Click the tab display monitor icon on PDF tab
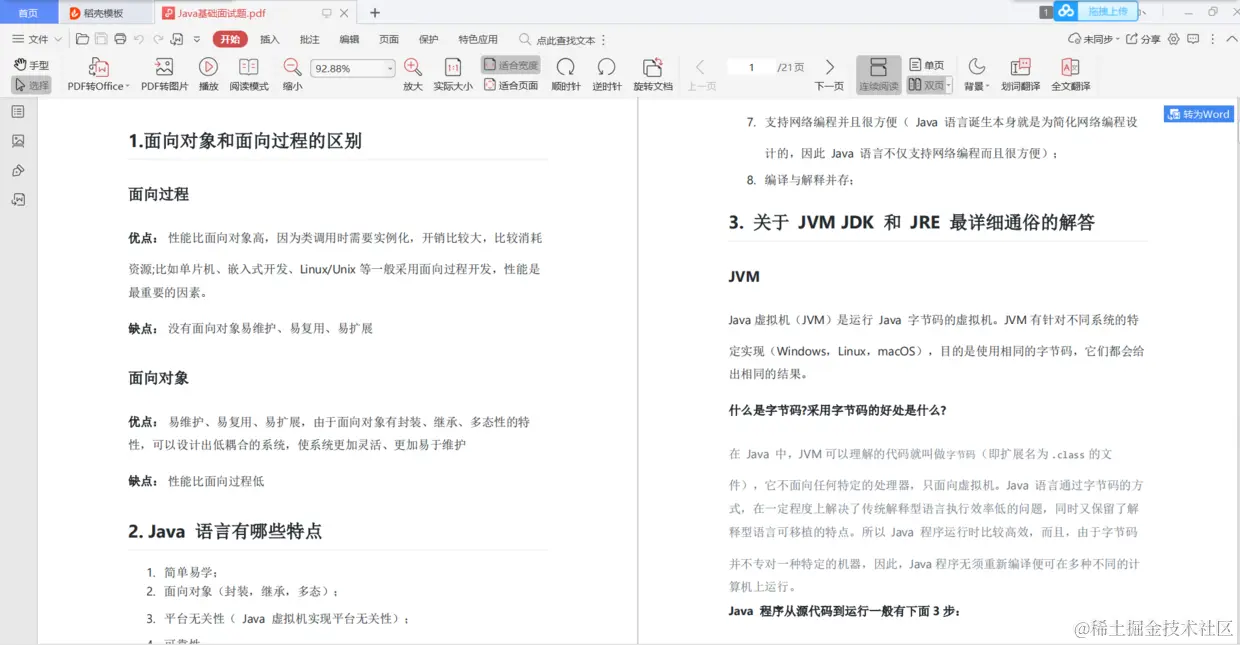Image resolution: width=1240 pixels, height=645 pixels. (x=327, y=13)
